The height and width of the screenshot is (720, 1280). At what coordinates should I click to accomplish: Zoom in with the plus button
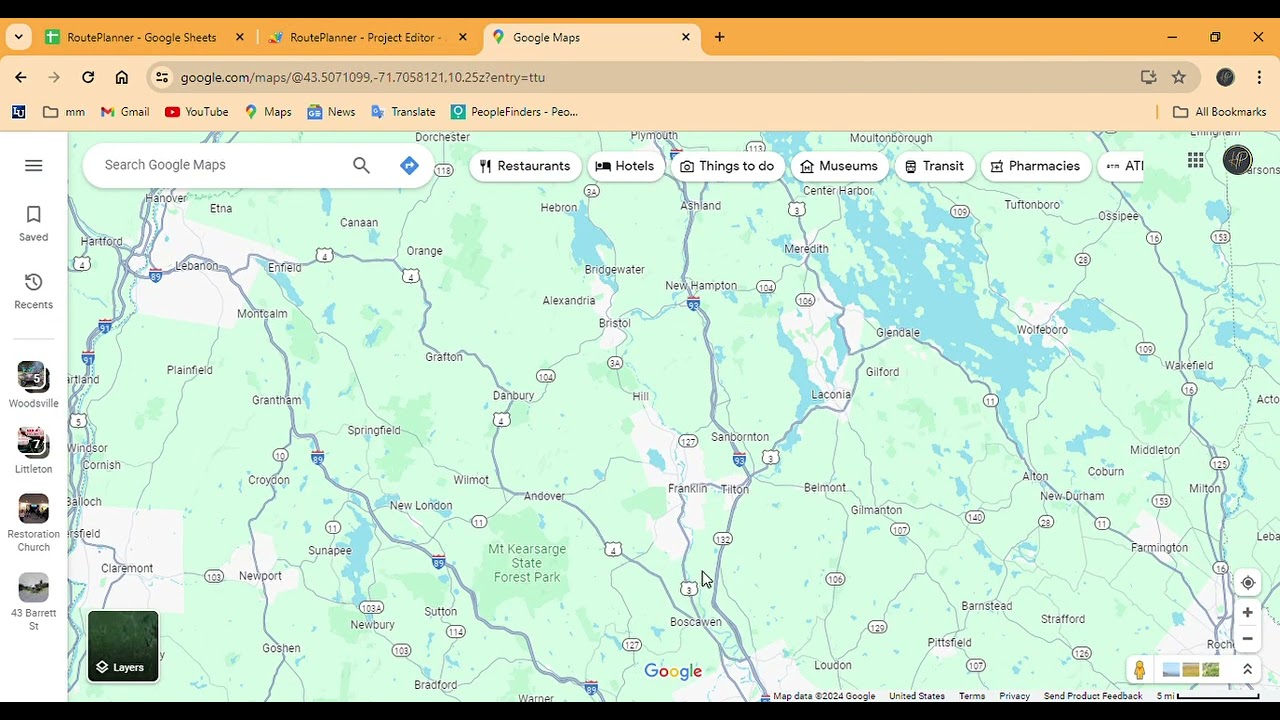(1248, 612)
